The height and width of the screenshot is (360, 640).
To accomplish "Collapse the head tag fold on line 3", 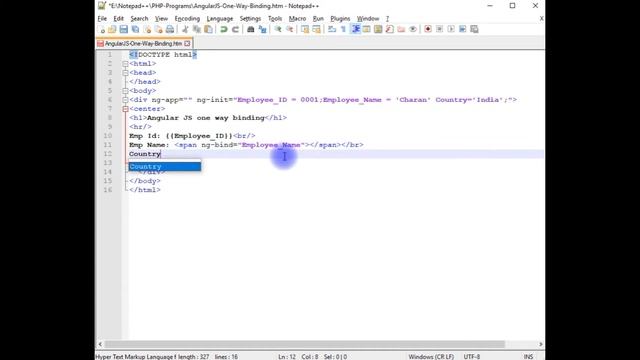I will pyautogui.click(x=125, y=73).
